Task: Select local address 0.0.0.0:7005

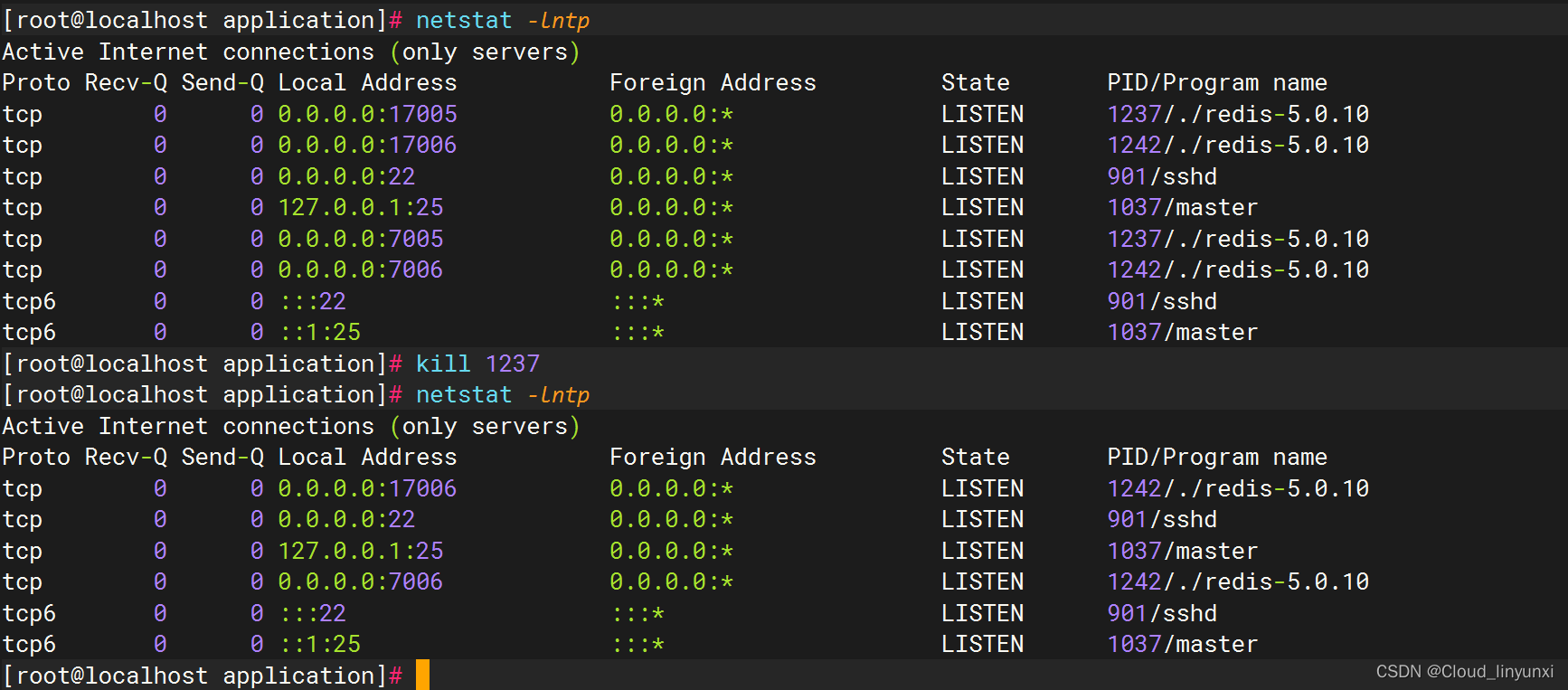Action: click(x=361, y=239)
